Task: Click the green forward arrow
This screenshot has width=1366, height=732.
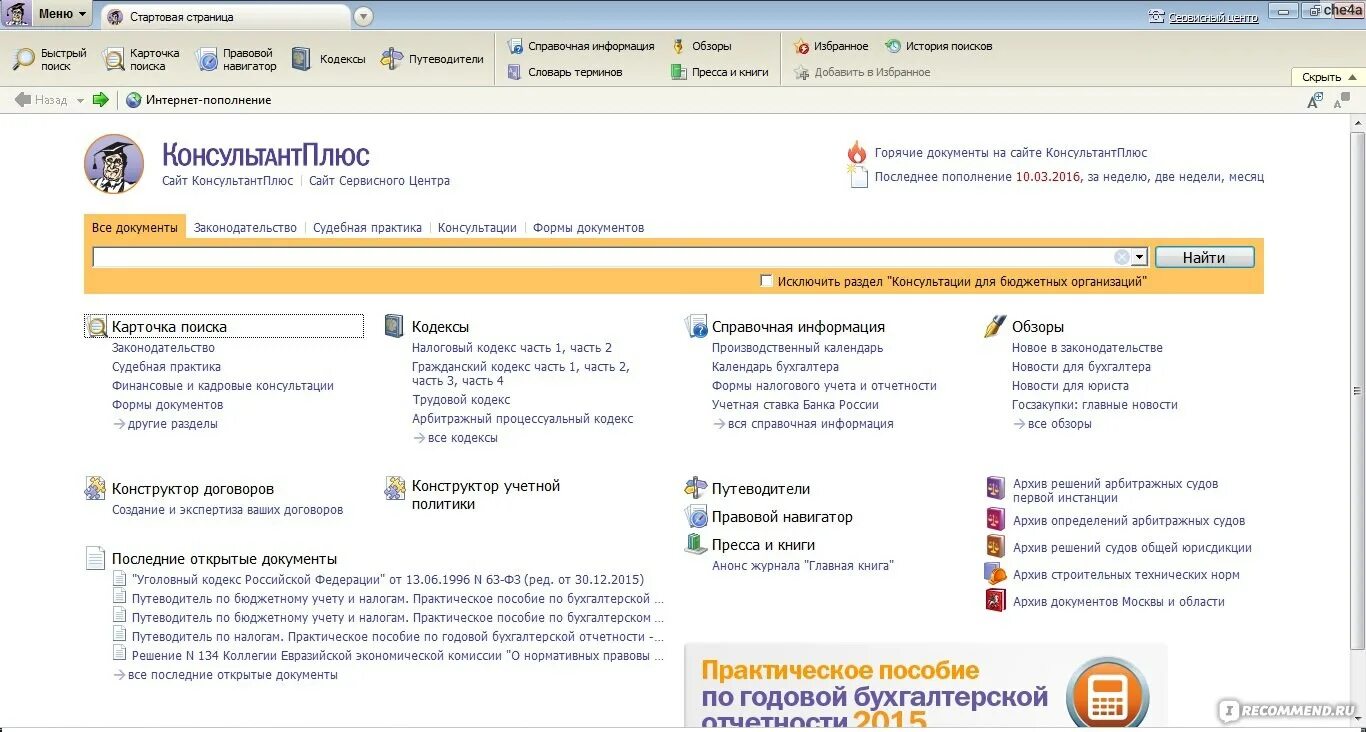Action: pos(100,99)
